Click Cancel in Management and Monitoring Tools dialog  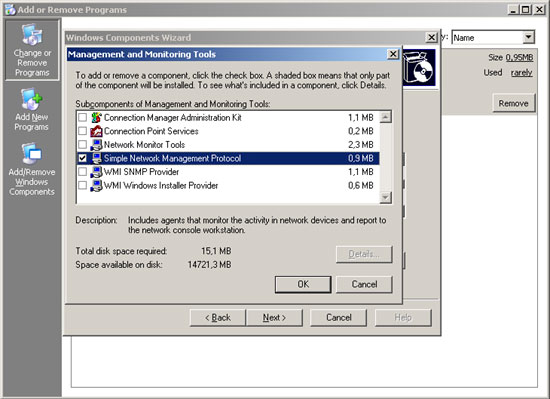click(x=364, y=284)
